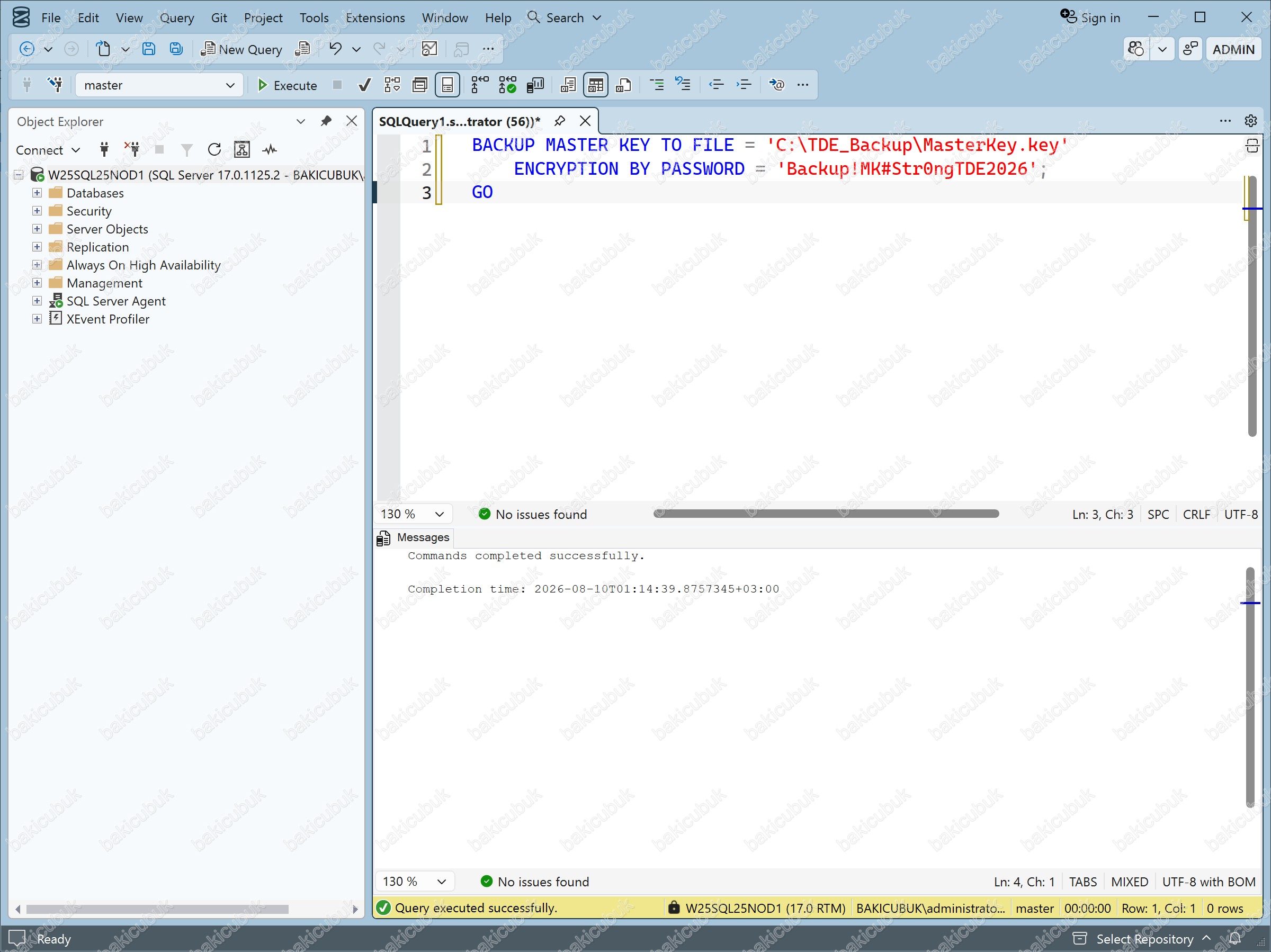Toggle pin on SQLQuery1 tab

(559, 121)
